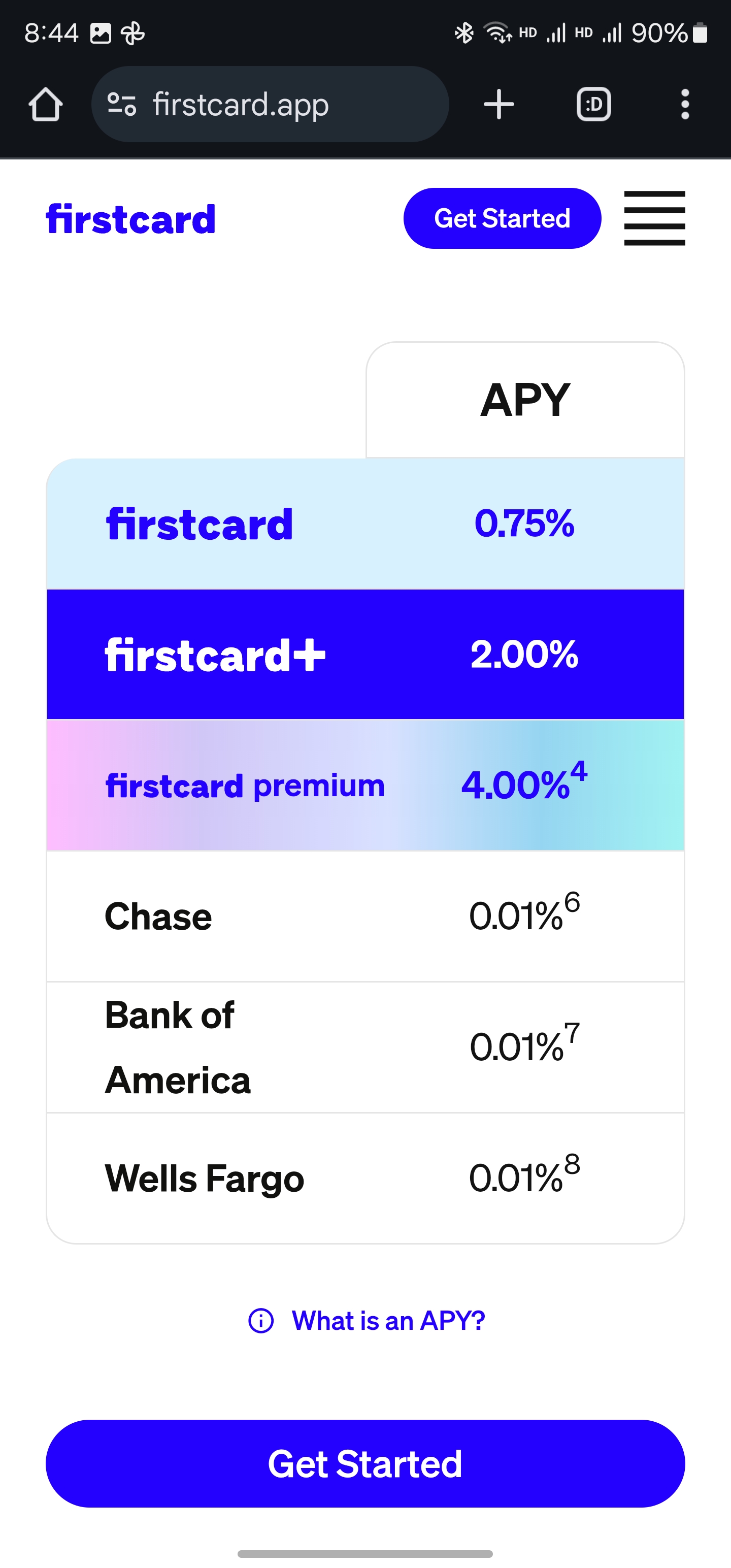Select the firstcard 0.75% row
731x1568 pixels.
(x=365, y=524)
